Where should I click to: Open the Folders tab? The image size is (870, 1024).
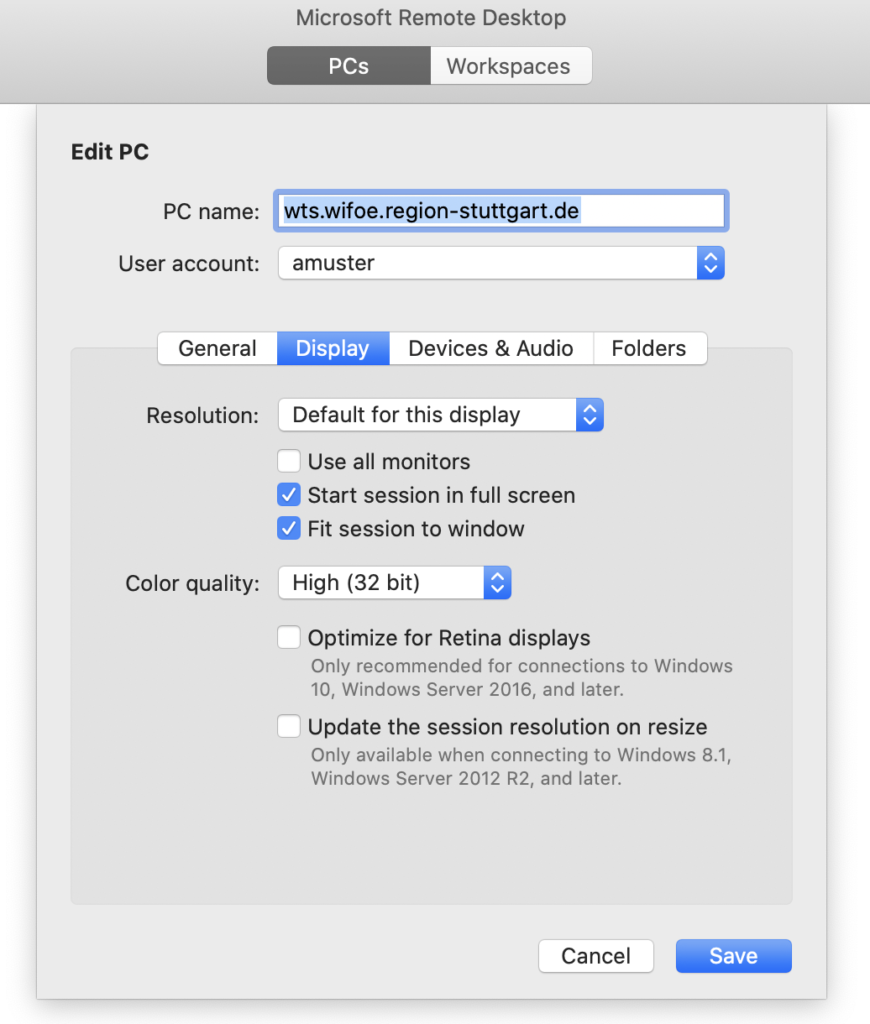pyautogui.click(x=649, y=349)
